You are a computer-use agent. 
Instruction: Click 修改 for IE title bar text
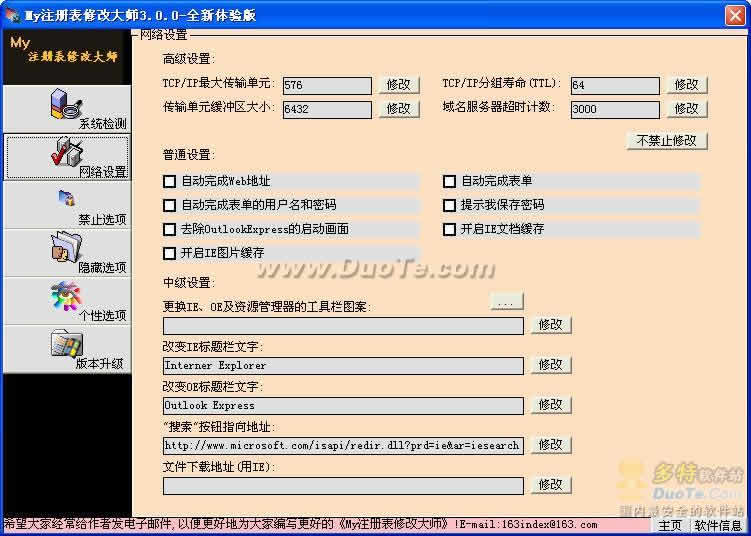coord(551,365)
